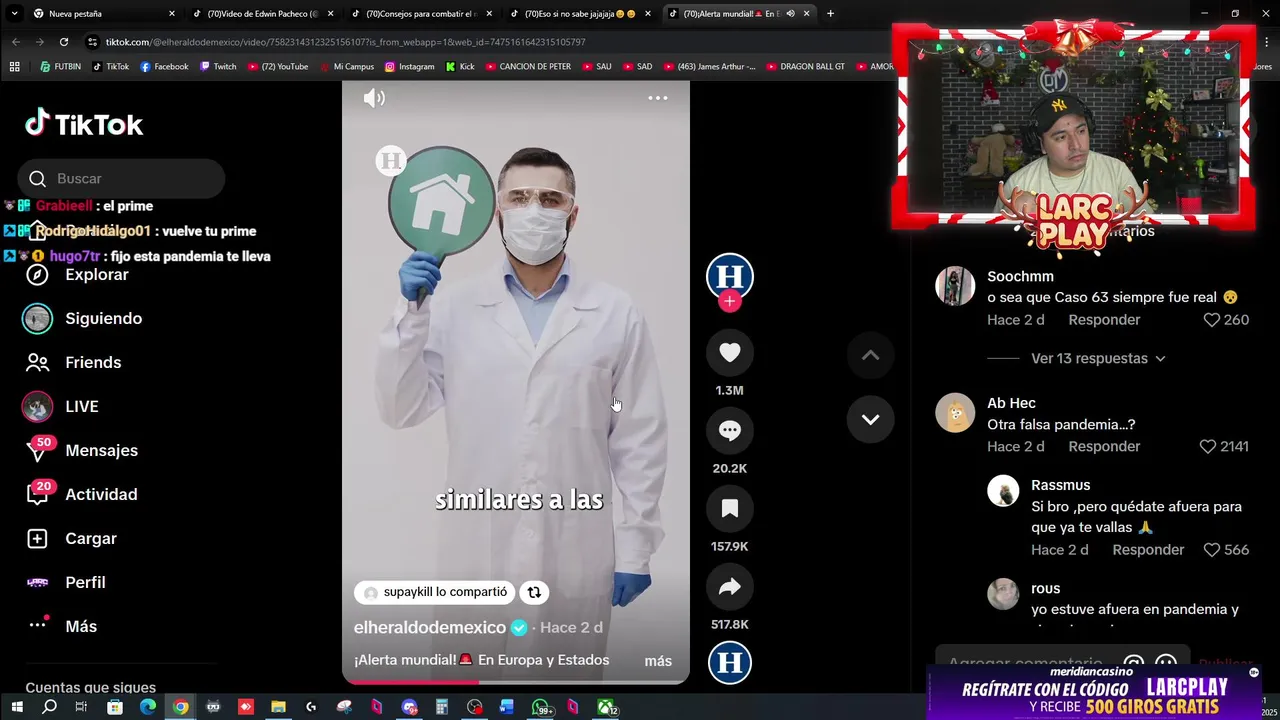Open Soochmm's profile avatar
This screenshot has width=1280, height=720.
(955, 286)
